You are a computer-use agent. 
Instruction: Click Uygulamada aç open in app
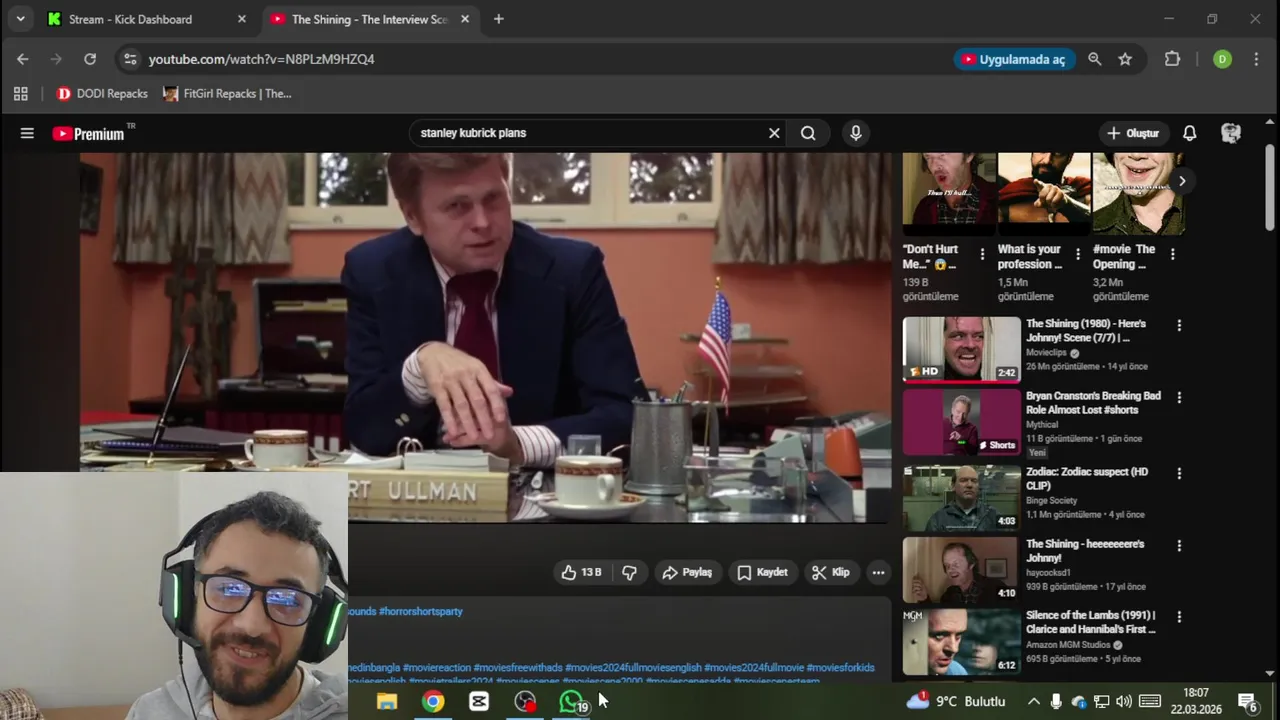1014,59
